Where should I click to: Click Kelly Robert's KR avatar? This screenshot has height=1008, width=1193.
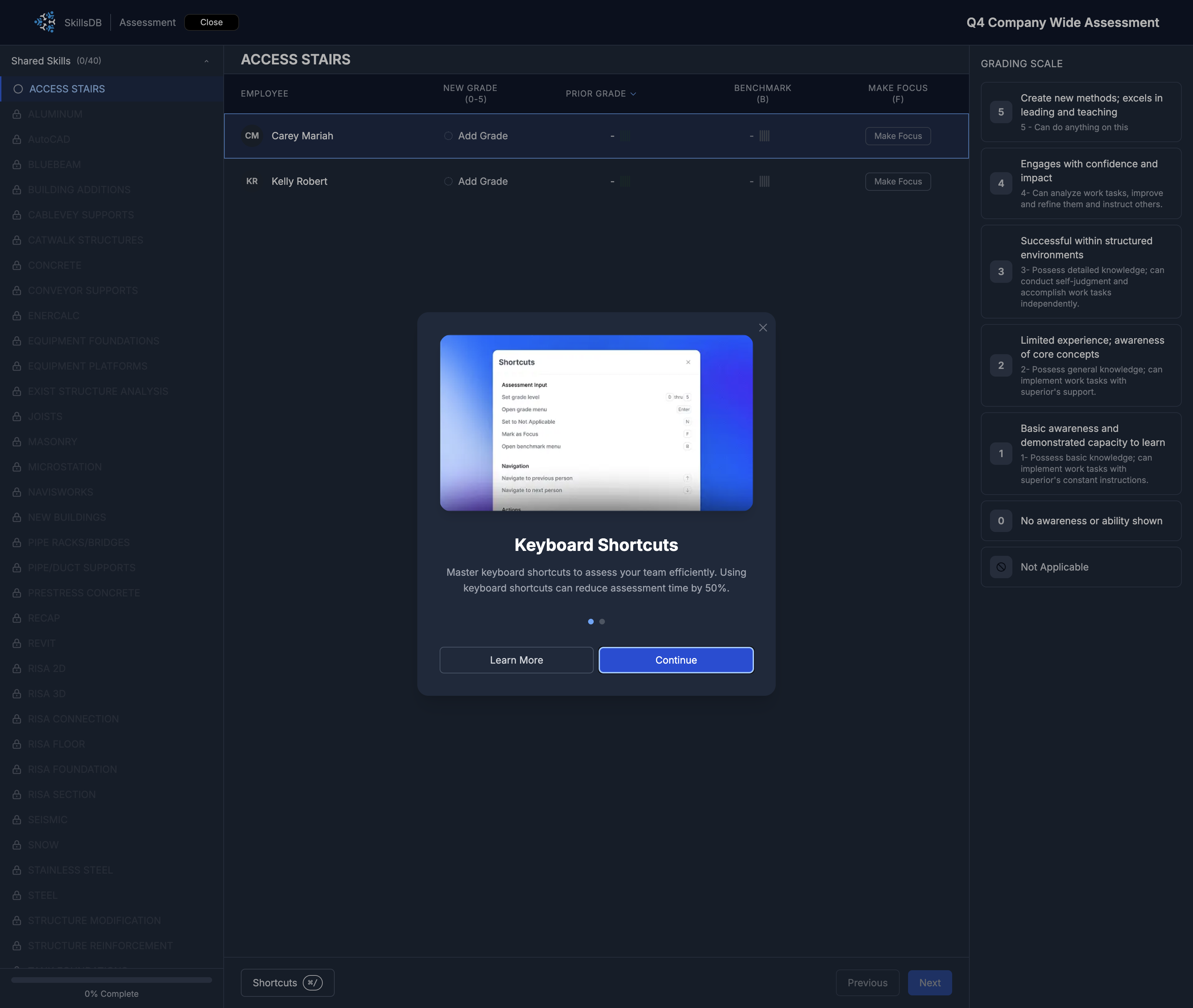coord(252,181)
